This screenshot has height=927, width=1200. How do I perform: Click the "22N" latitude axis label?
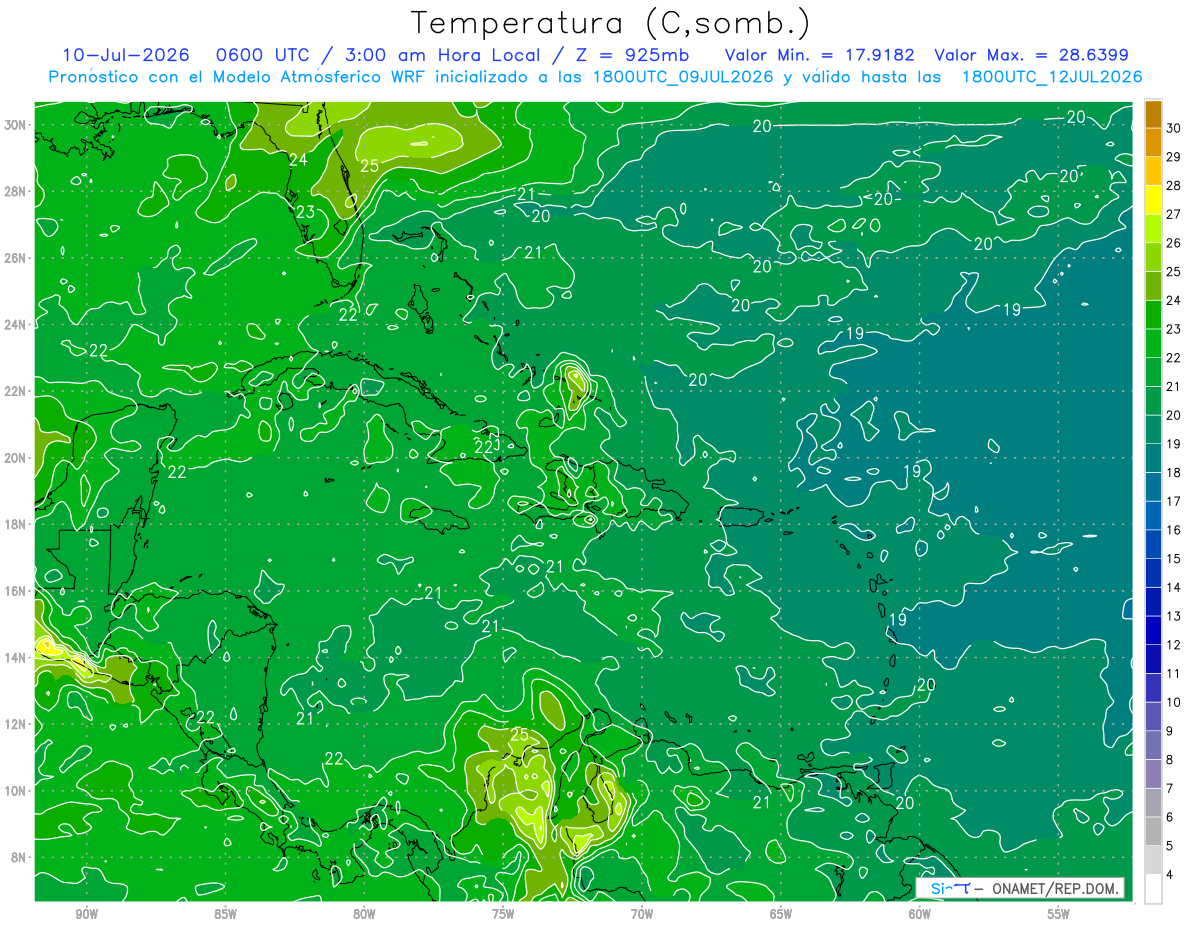[16, 391]
